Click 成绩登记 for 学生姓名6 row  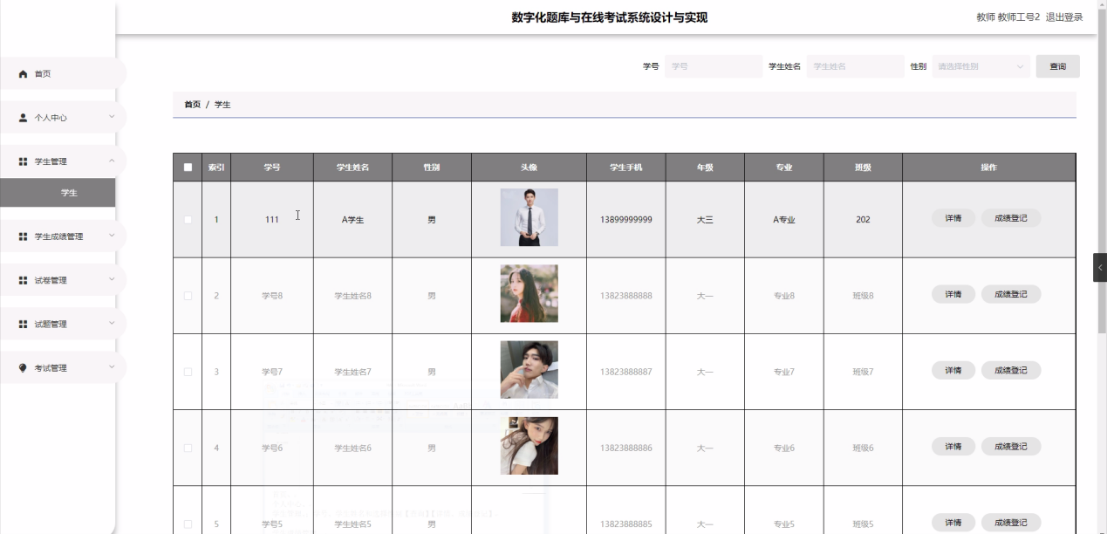click(x=1010, y=446)
